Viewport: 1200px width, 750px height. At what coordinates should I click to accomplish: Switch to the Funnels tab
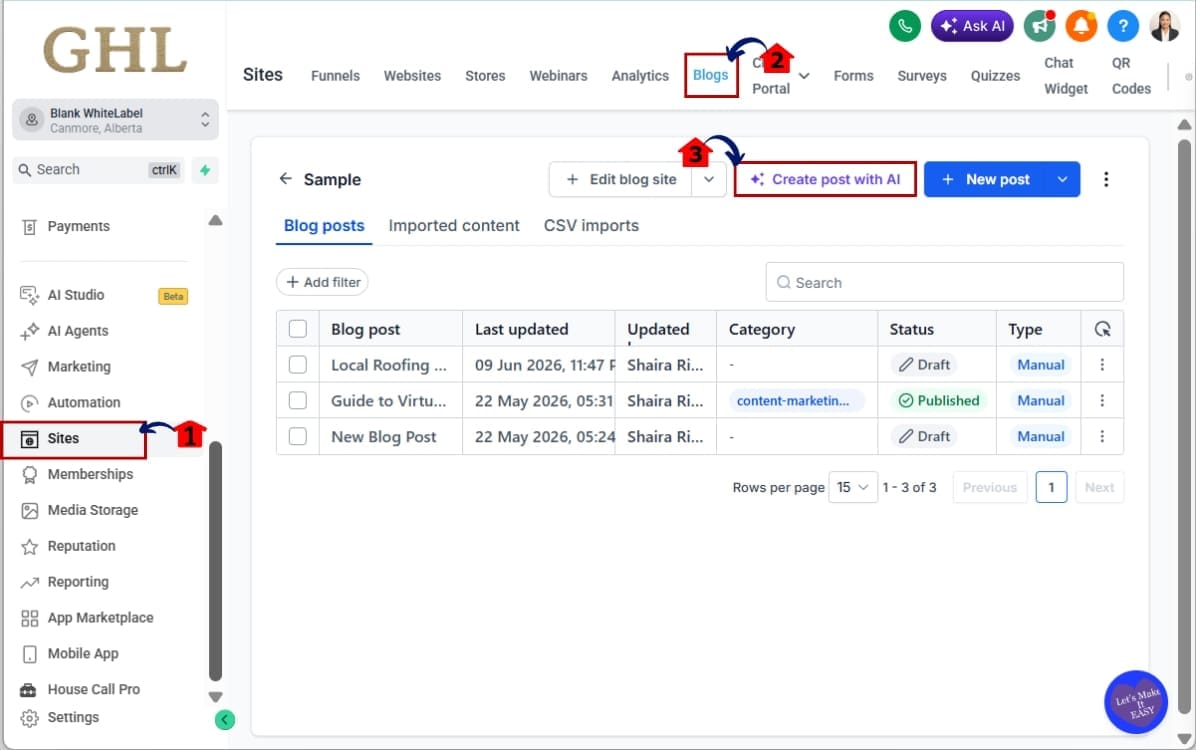click(335, 76)
